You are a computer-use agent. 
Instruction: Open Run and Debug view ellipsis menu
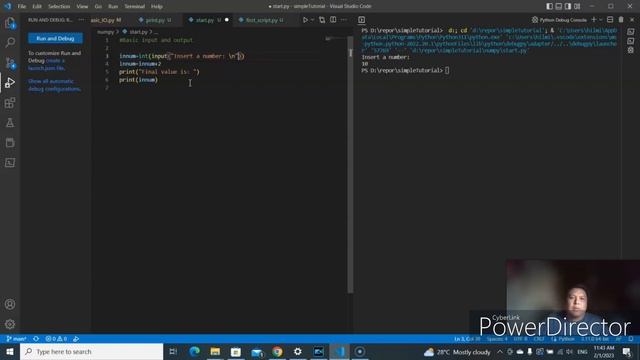(81, 20)
